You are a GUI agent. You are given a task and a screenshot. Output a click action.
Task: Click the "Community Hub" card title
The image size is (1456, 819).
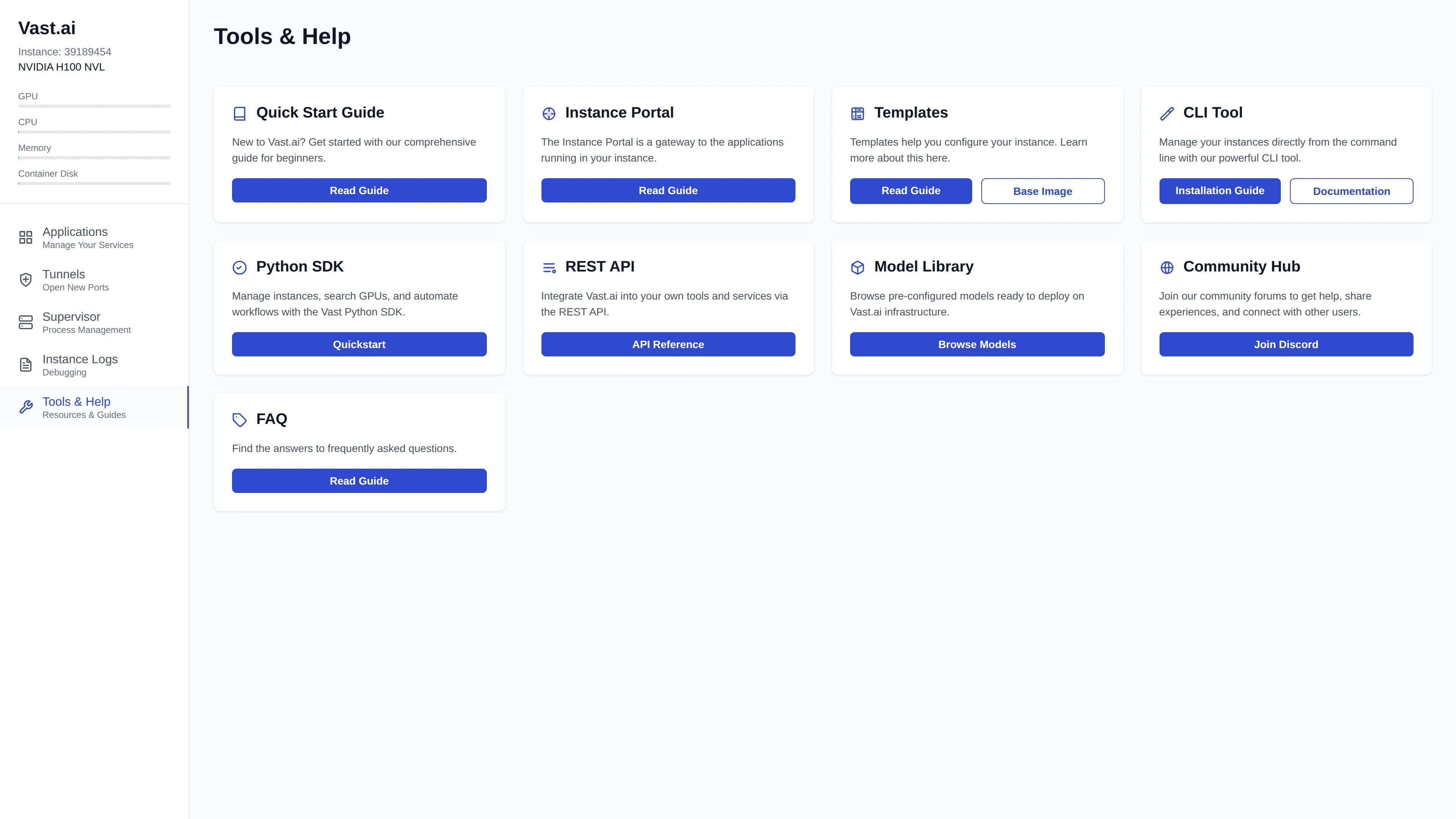point(1241,266)
